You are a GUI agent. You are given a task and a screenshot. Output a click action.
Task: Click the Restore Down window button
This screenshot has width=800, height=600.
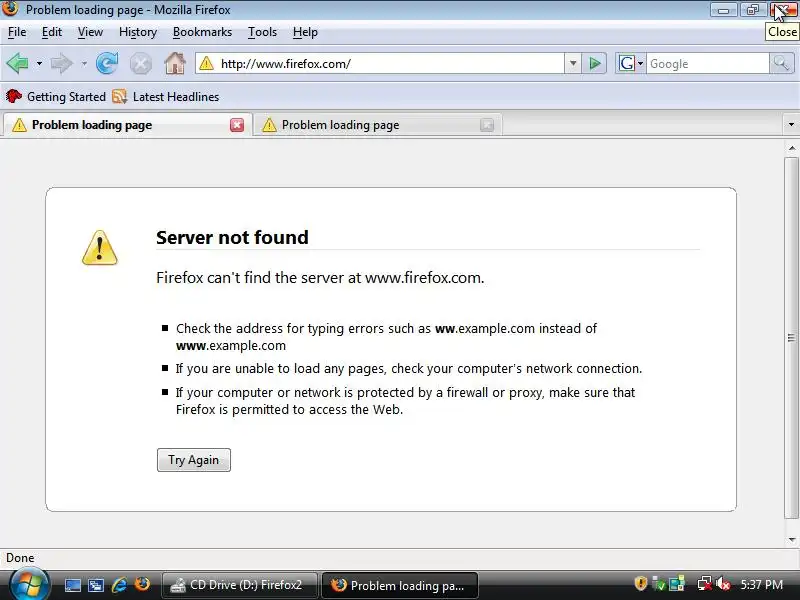753,10
